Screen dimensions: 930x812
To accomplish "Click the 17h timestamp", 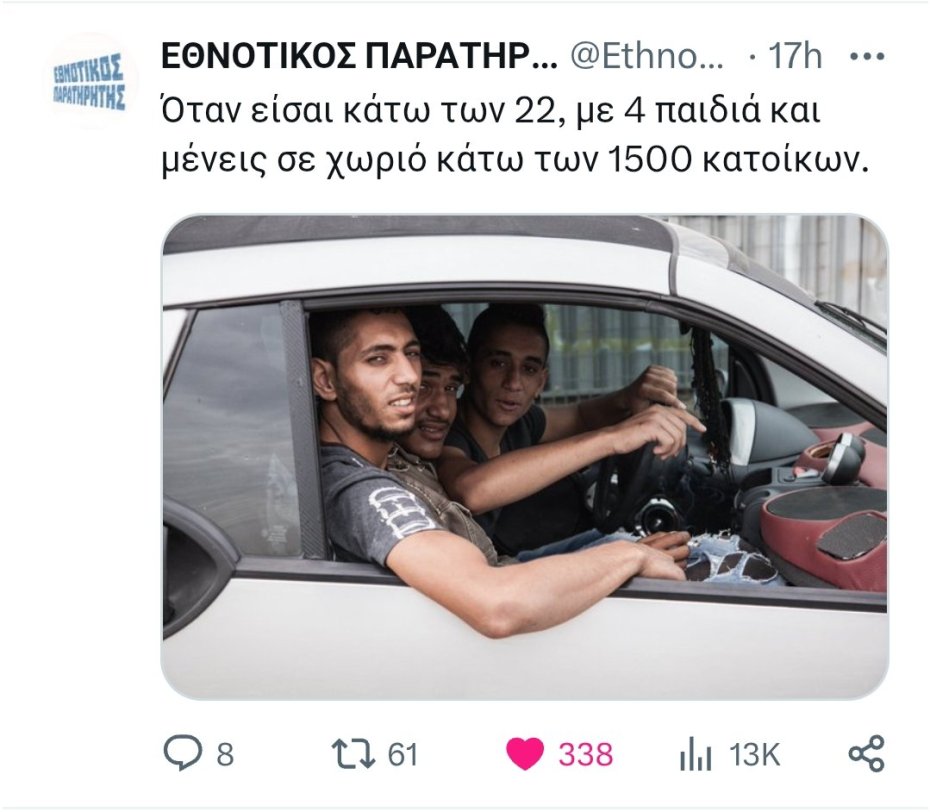I will [795, 56].
